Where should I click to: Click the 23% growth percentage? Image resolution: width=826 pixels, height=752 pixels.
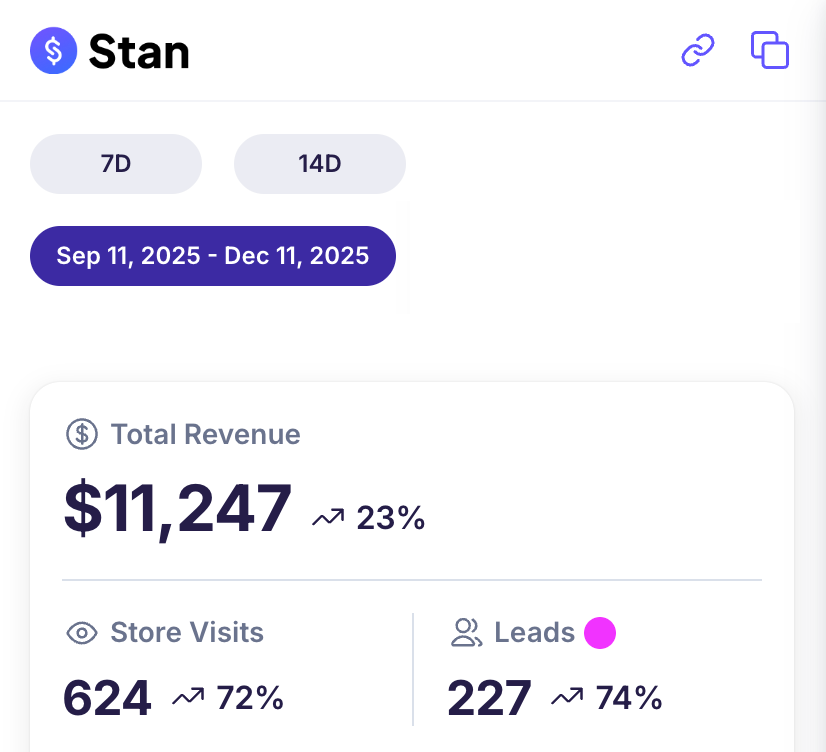[x=391, y=517]
